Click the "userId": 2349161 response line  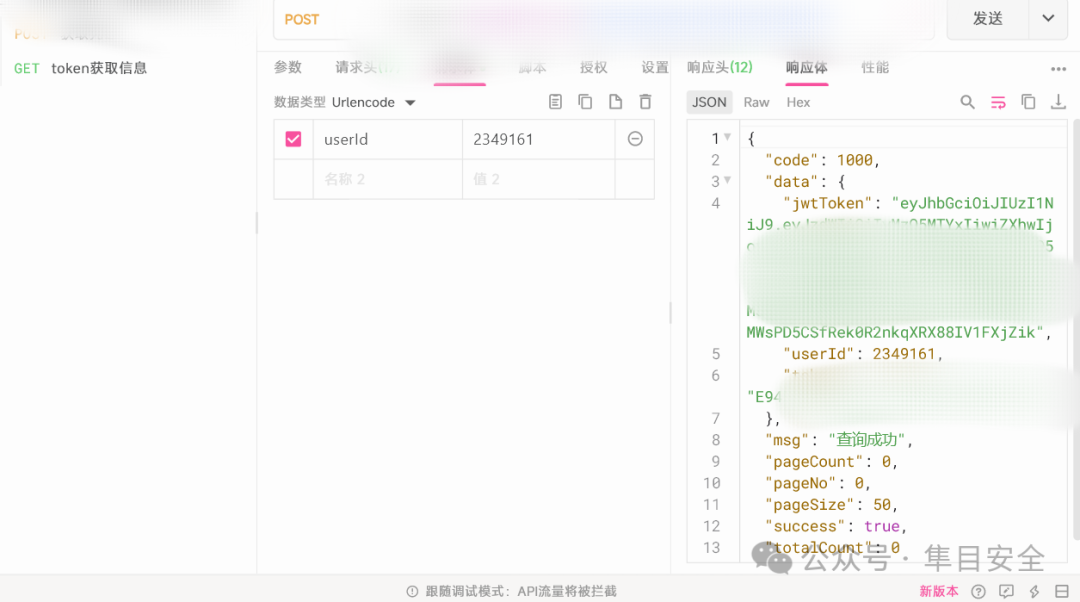863,354
